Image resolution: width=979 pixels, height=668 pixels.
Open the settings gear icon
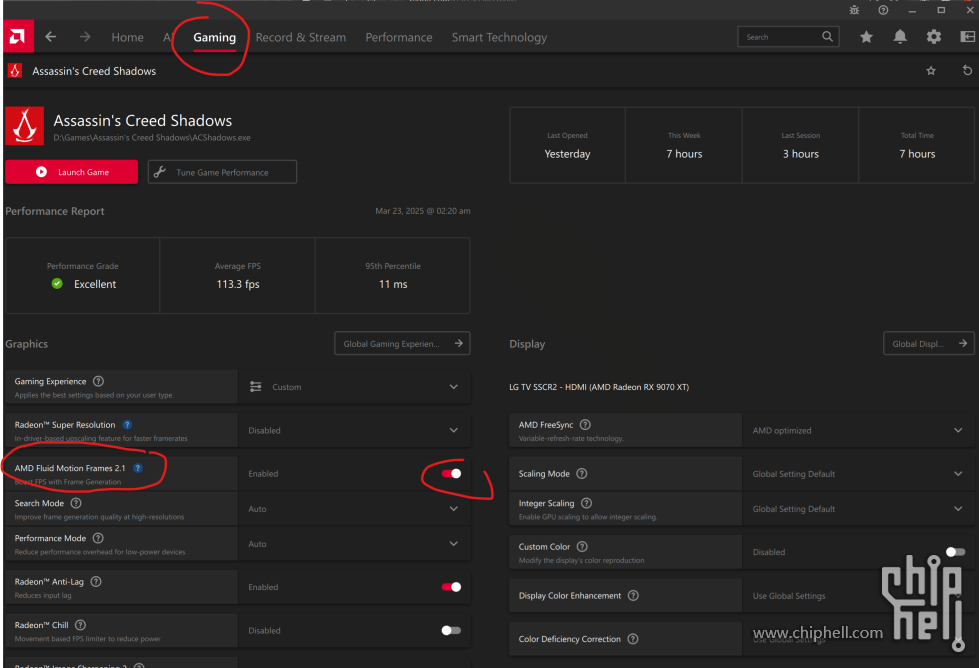(933, 37)
